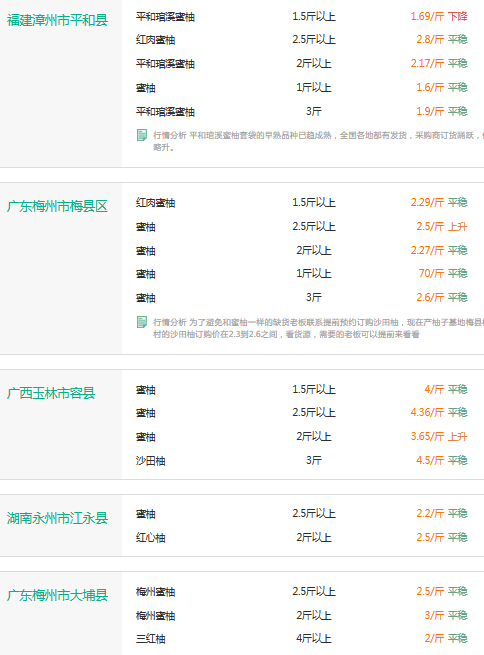Click the 70/斤 平稳 price entry
Screen dimensions: 484x655
click(x=443, y=273)
